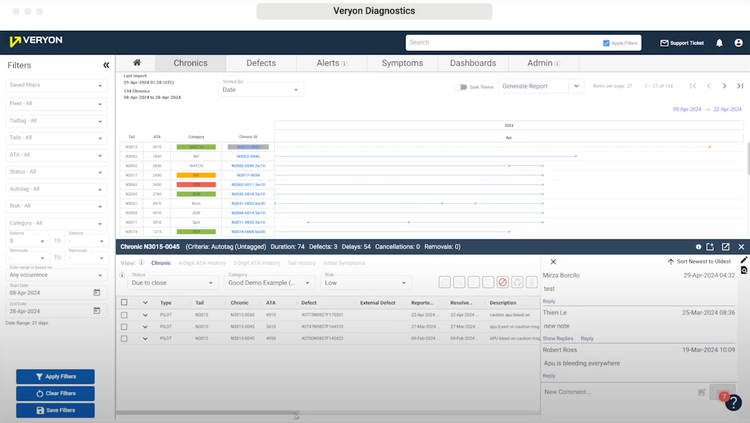Switch to the Defects tab
Viewport: 750px width, 423px height.
coord(261,63)
